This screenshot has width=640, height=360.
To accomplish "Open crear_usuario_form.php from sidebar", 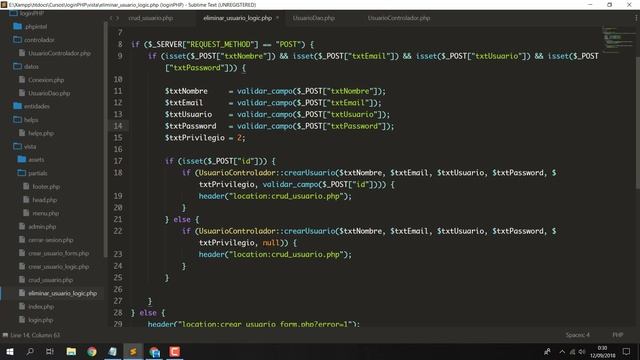I will [x=58, y=253].
